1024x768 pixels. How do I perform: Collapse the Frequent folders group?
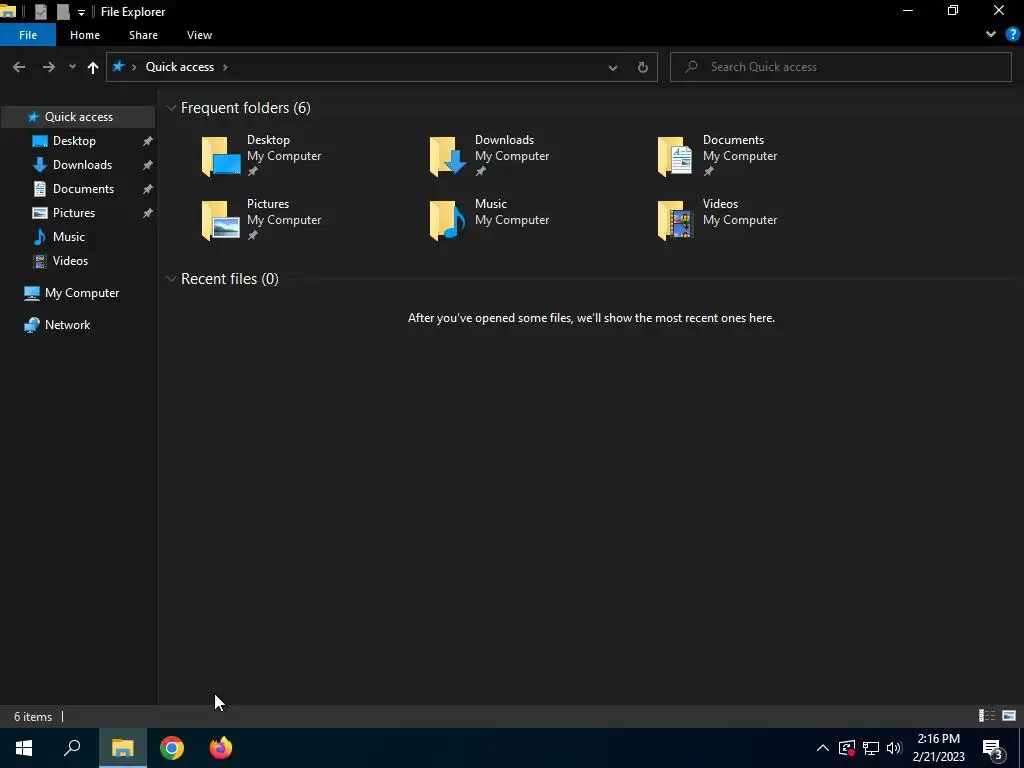(171, 108)
